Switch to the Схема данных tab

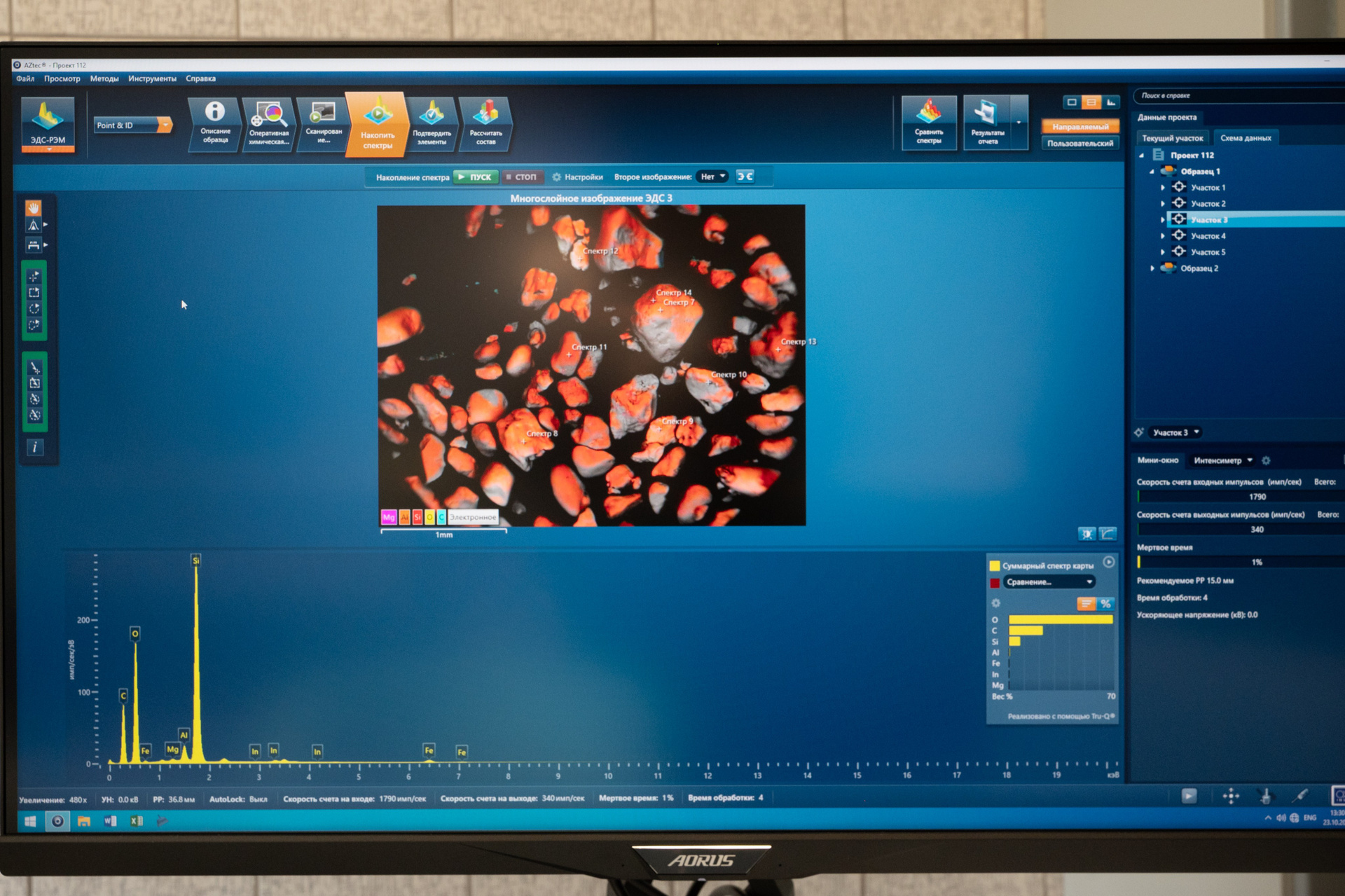(1245, 138)
